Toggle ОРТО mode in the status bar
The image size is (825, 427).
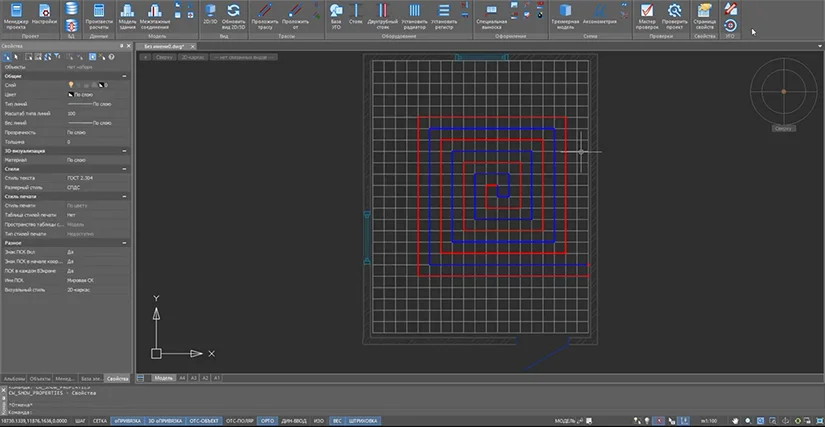pyautogui.click(x=267, y=421)
